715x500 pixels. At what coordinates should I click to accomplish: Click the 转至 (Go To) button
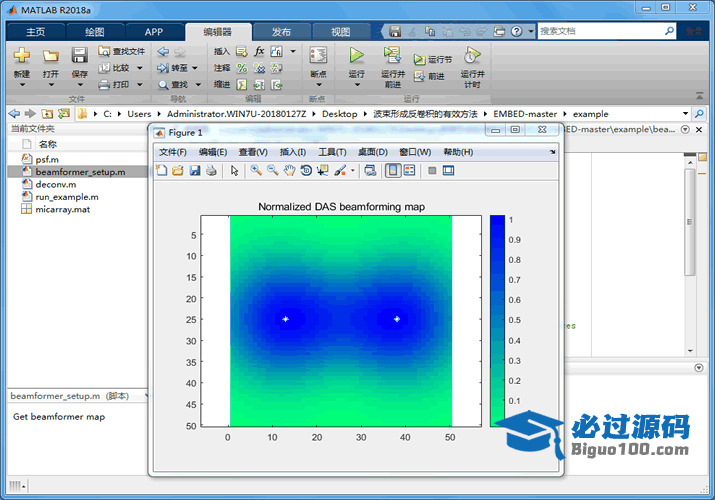click(x=172, y=68)
